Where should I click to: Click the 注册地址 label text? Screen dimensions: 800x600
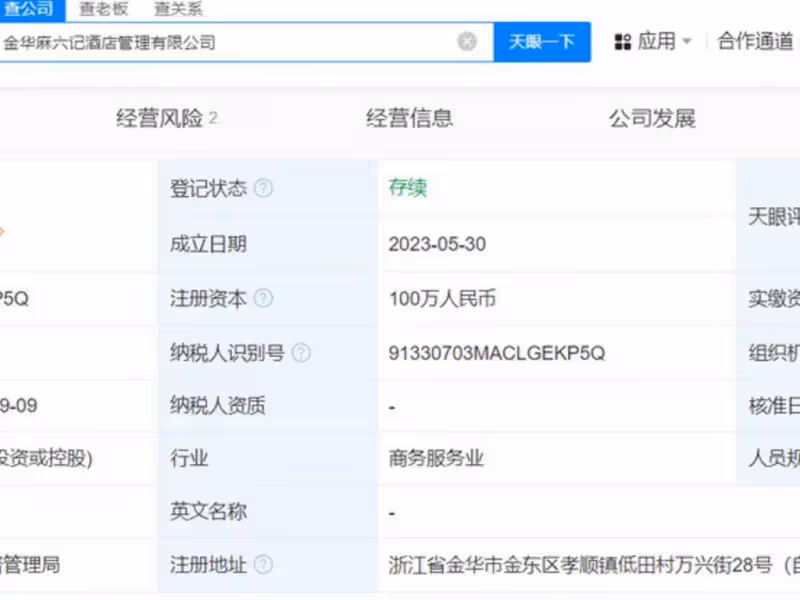[208, 565]
